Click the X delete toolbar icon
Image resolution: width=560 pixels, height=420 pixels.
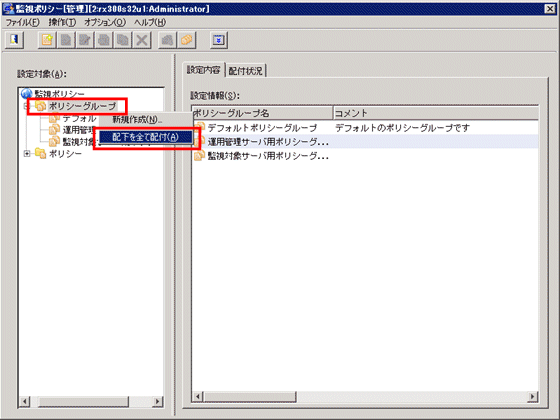click(142, 40)
